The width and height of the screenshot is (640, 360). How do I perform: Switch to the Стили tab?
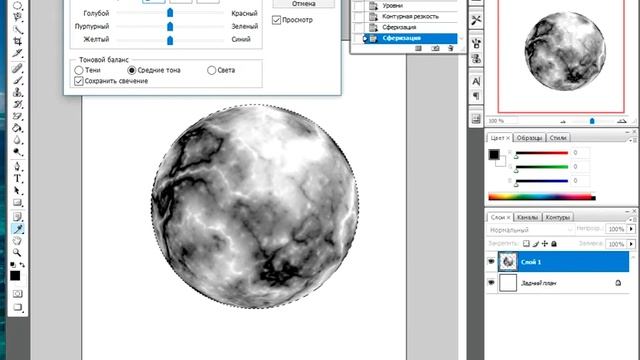(x=558, y=138)
